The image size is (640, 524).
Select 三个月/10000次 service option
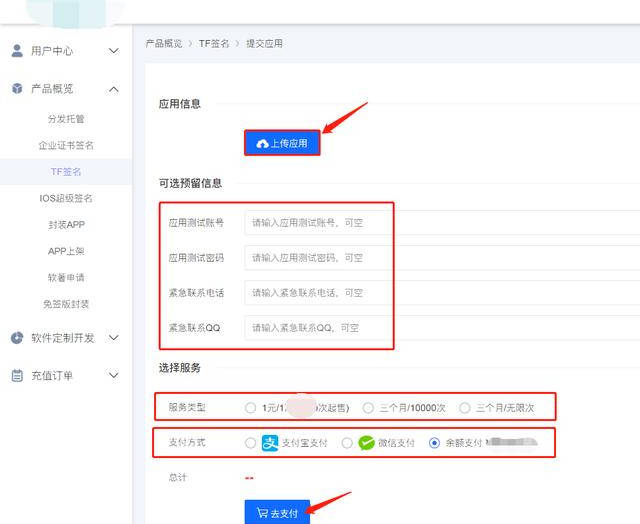pyautogui.click(x=369, y=408)
